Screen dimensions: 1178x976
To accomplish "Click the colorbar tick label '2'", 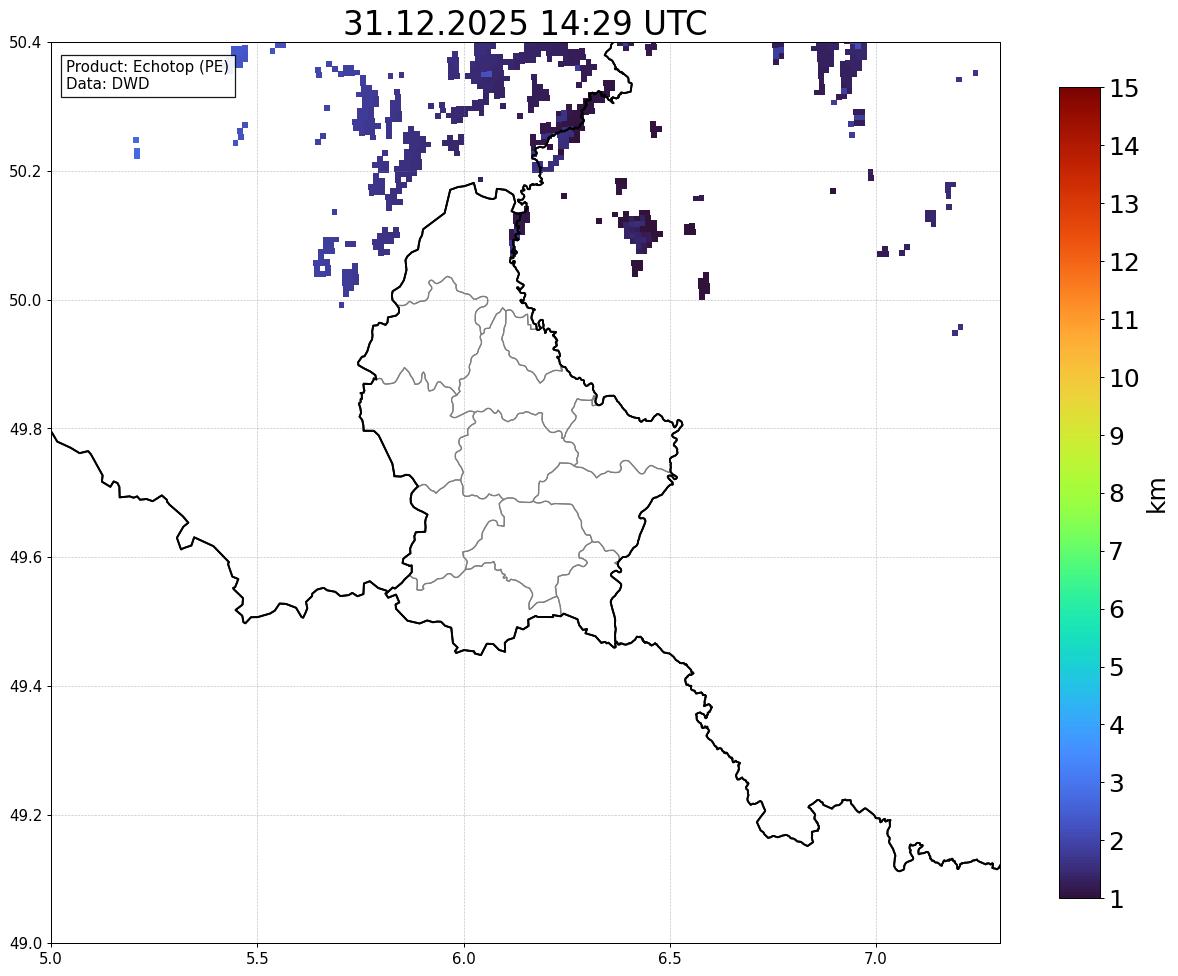I will pos(1117,841).
